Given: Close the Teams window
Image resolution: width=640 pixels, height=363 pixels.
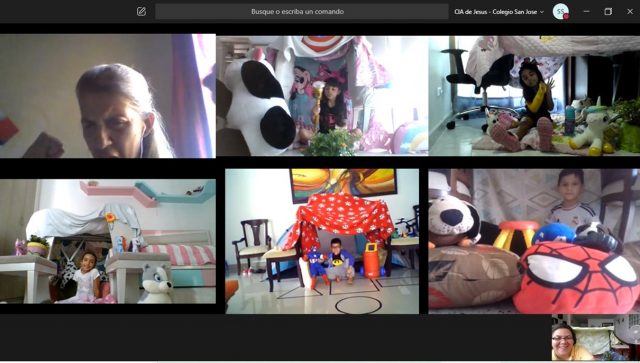Looking at the screenshot, I should [x=630, y=11].
